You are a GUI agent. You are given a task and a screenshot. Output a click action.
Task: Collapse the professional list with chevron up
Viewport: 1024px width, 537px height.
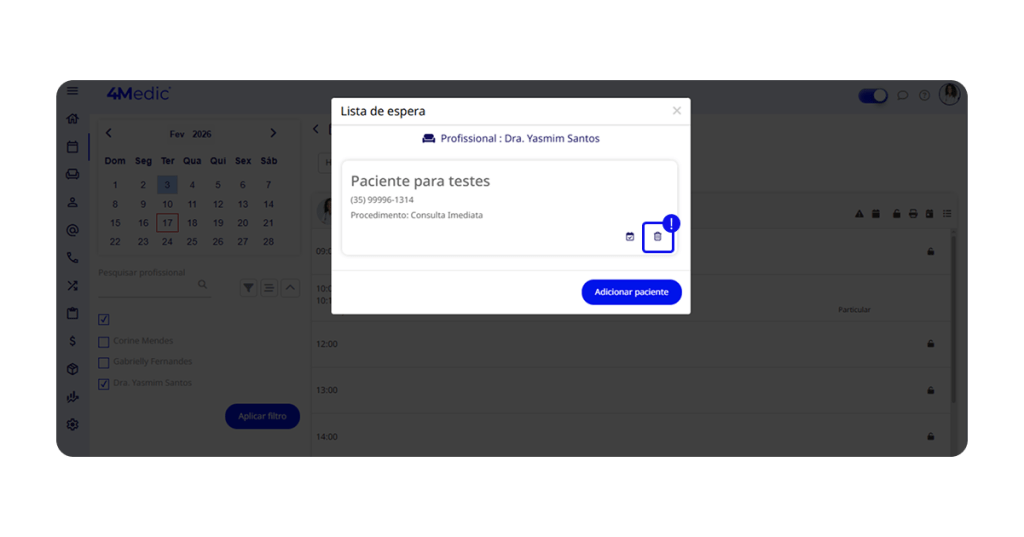(291, 287)
